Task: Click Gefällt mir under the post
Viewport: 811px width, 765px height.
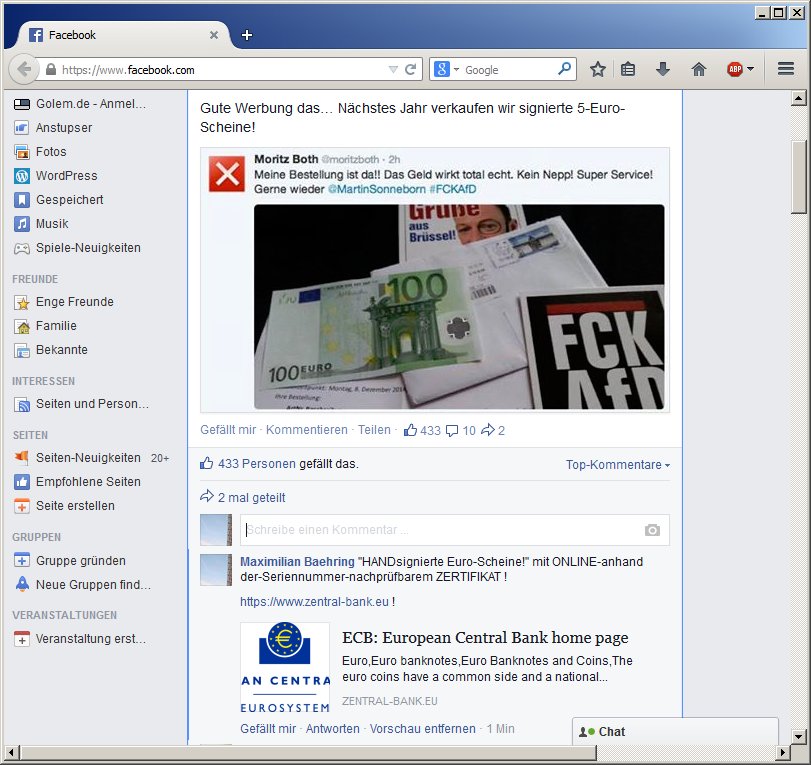Action: point(228,430)
